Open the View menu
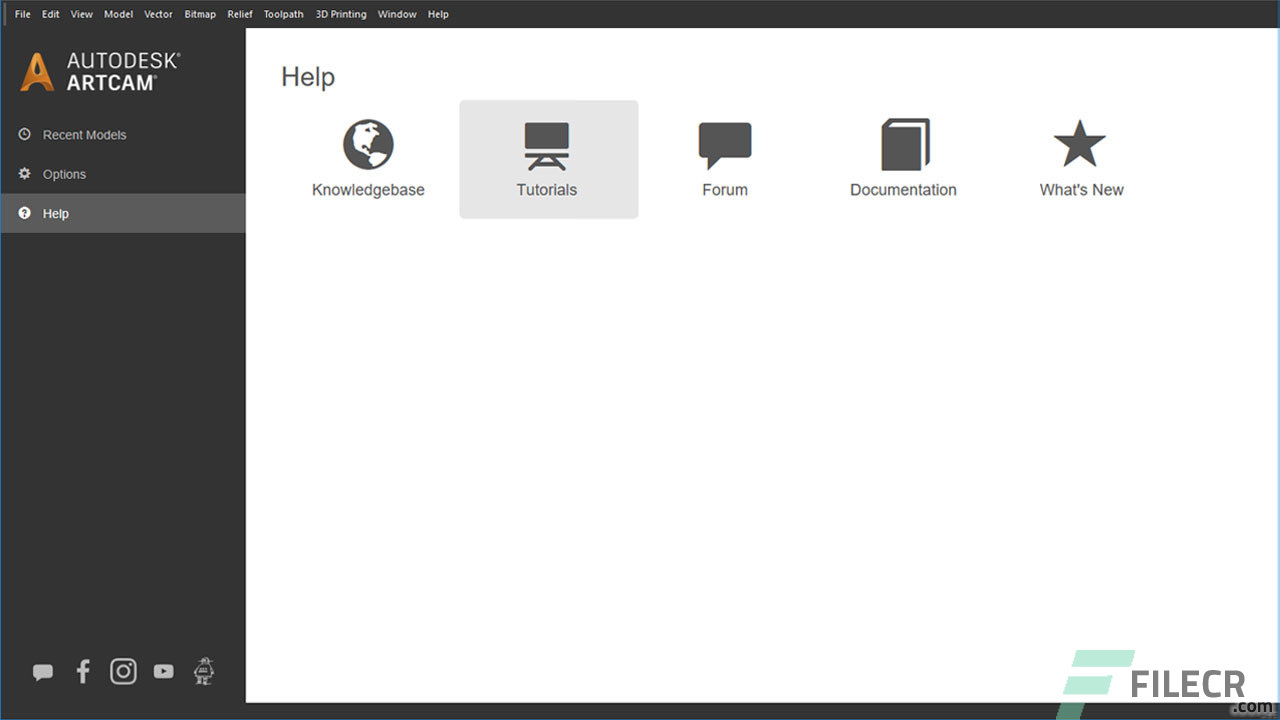Screen dimensions: 1280x720 click(82, 14)
